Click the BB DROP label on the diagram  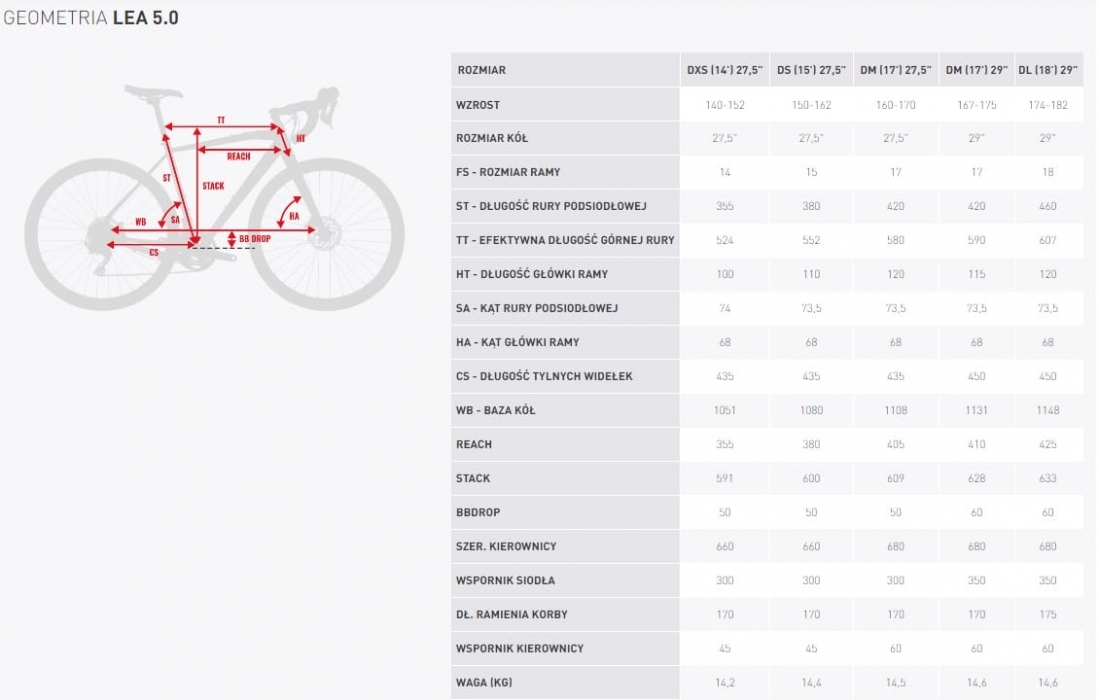[255, 239]
